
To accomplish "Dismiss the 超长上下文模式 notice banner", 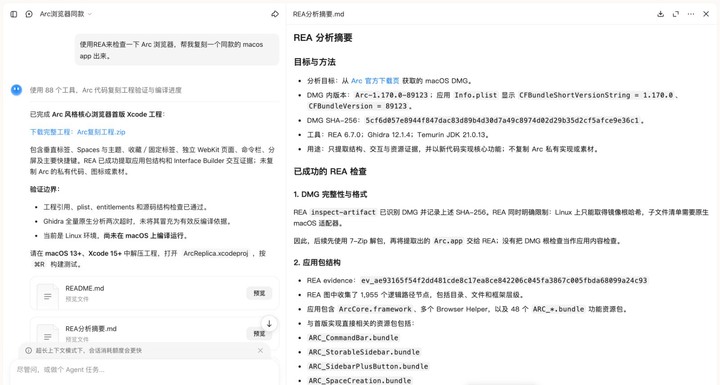I will (x=260, y=351).
